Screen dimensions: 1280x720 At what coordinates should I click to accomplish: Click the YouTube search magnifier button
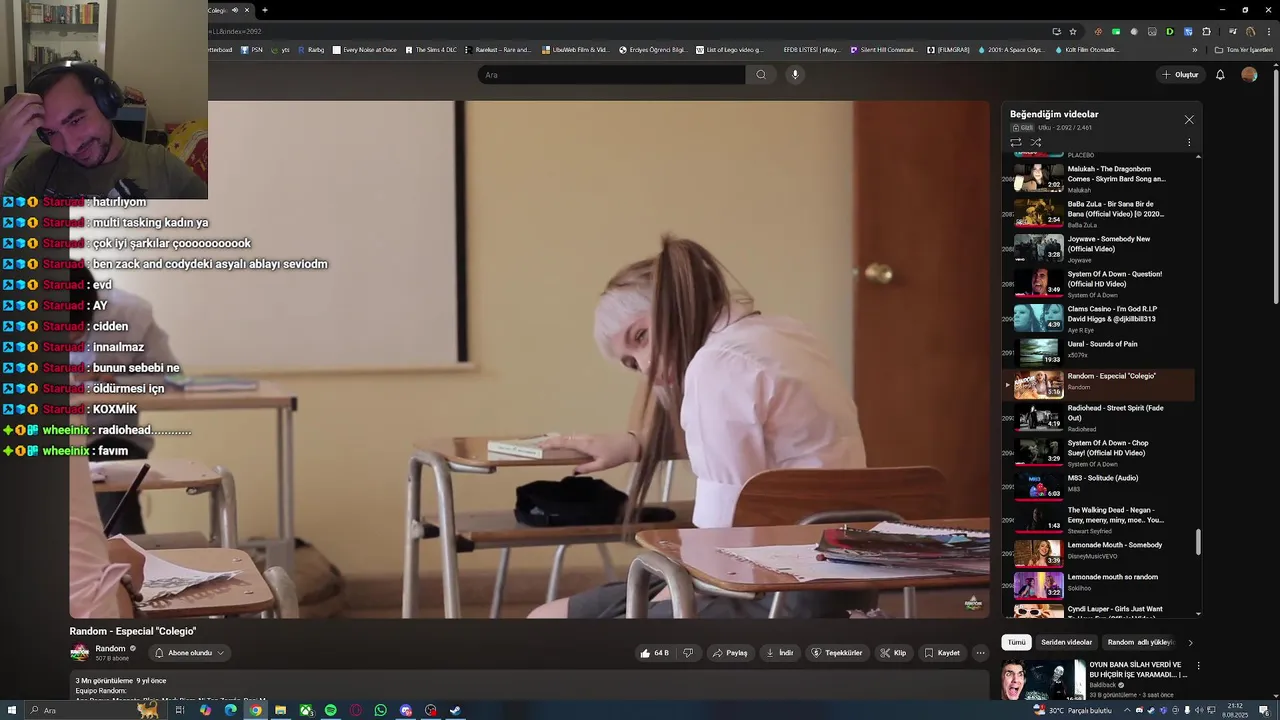pyautogui.click(x=761, y=74)
